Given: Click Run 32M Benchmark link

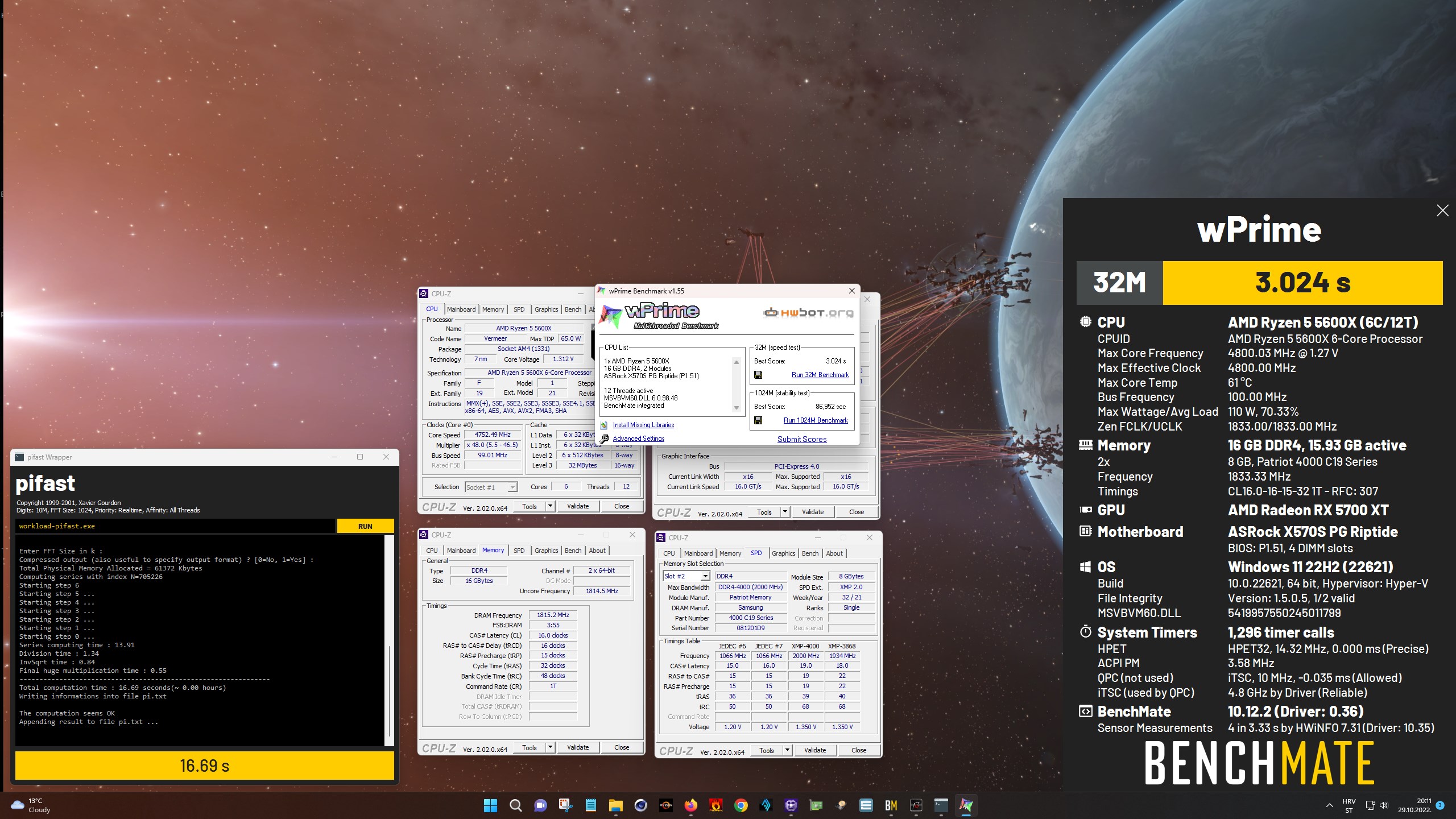Looking at the screenshot, I should 820,375.
